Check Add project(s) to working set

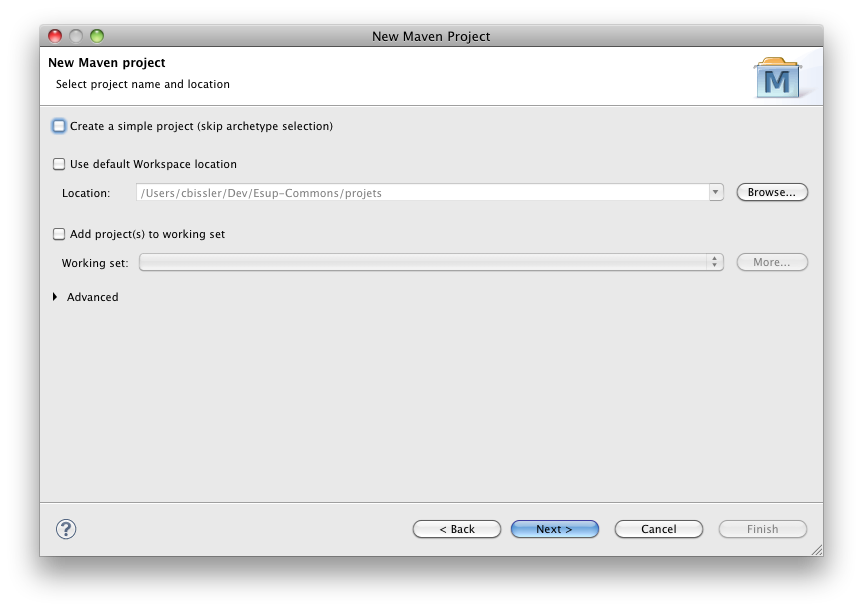(x=59, y=234)
